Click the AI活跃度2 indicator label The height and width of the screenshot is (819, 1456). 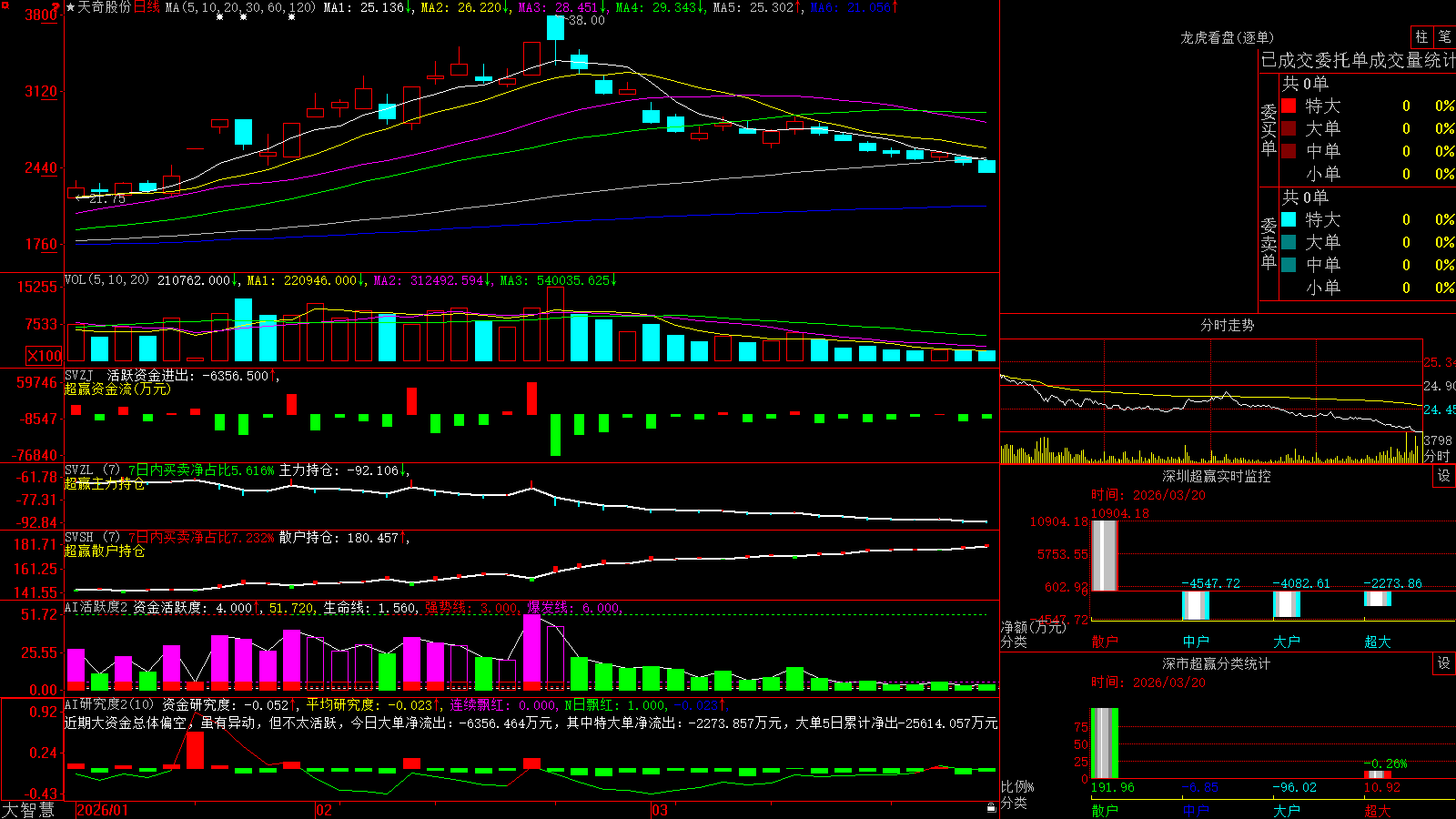[96, 607]
